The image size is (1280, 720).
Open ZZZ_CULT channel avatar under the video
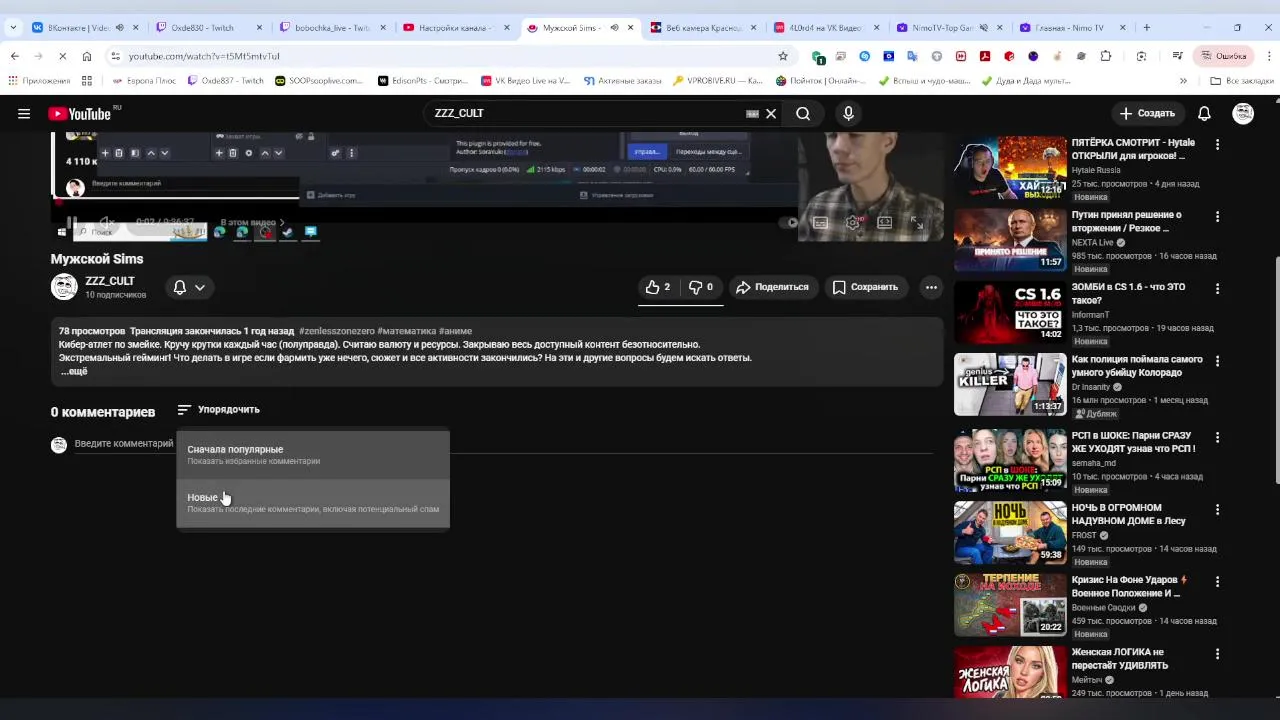pyautogui.click(x=64, y=287)
